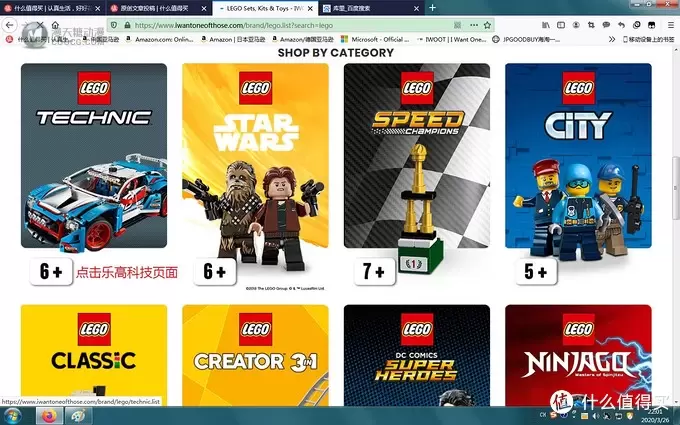Click the undo arrow toolbar icon
680x425 pixels.
[621, 25]
